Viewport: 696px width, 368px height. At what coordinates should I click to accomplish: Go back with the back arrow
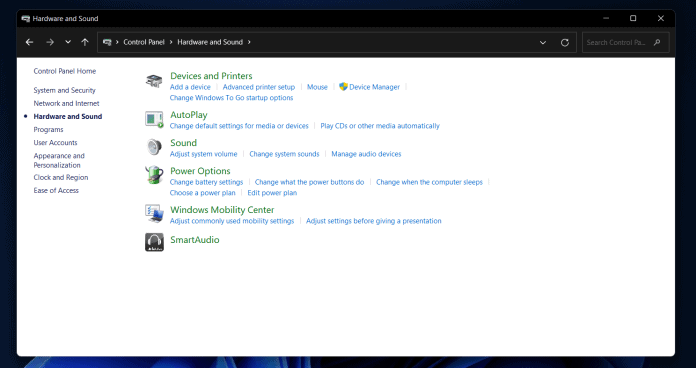[29, 42]
